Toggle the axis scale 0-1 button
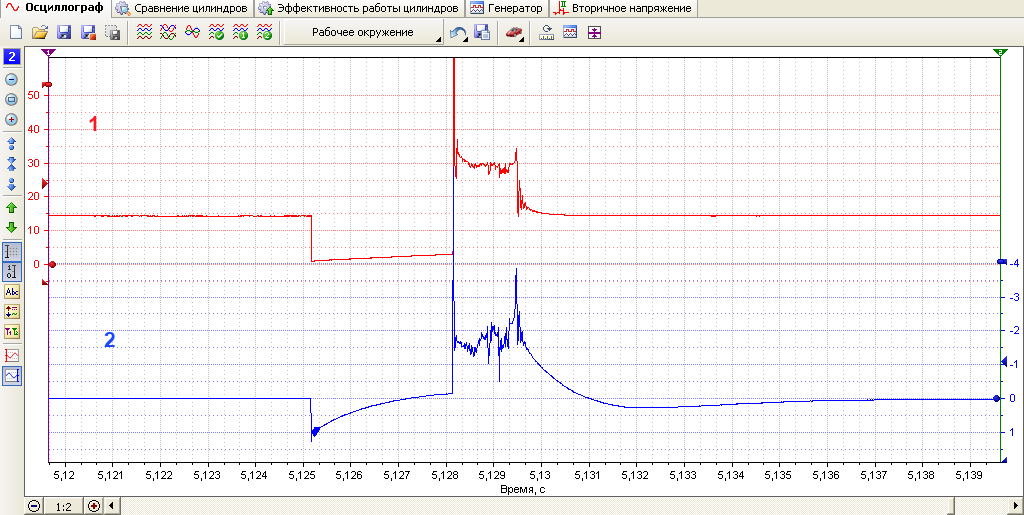Viewport: 1024px width, 515px height. coord(12,271)
